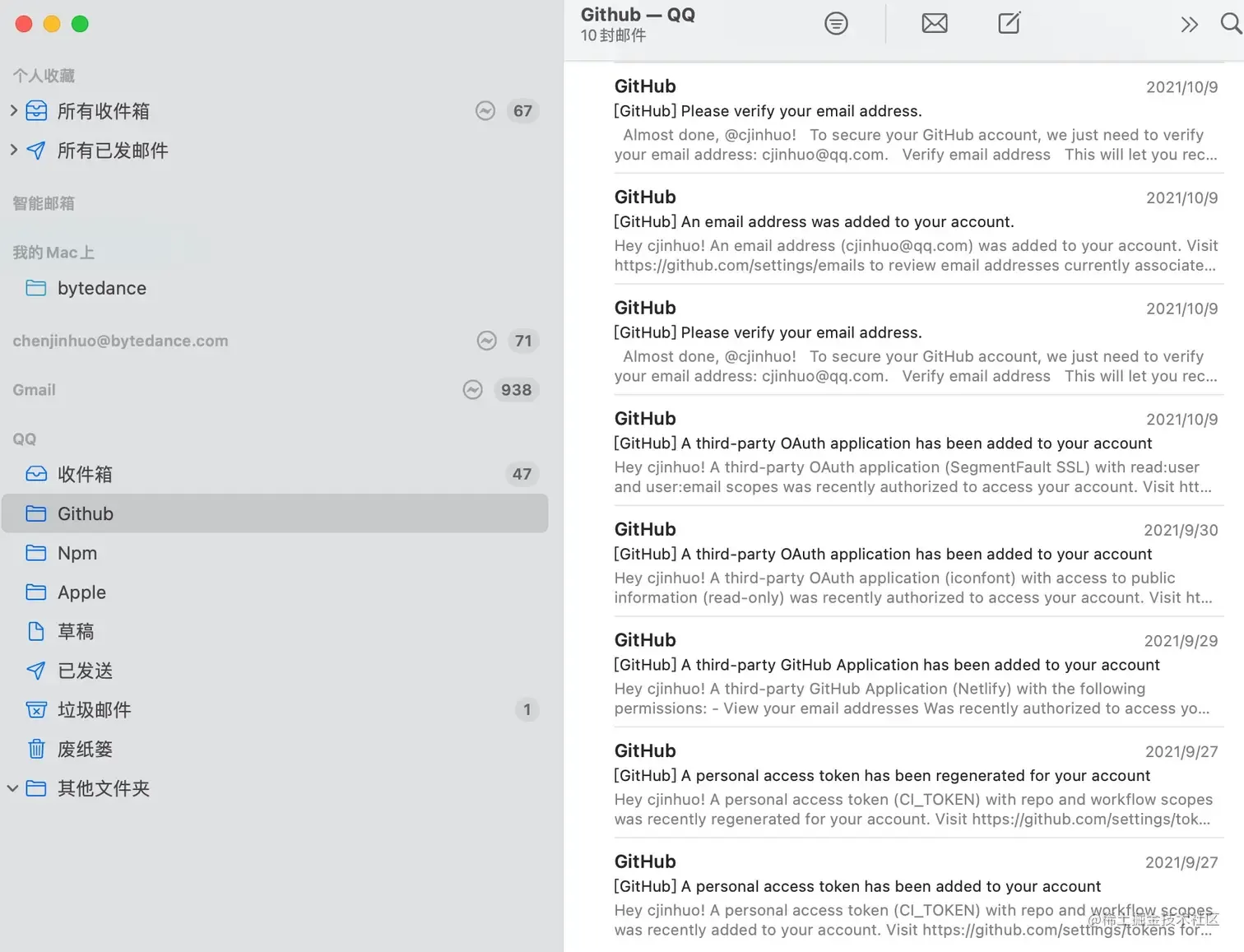Click the activity icon beside chenjinhuo@bytedance.com
The width and height of the screenshot is (1244, 952).
click(487, 341)
